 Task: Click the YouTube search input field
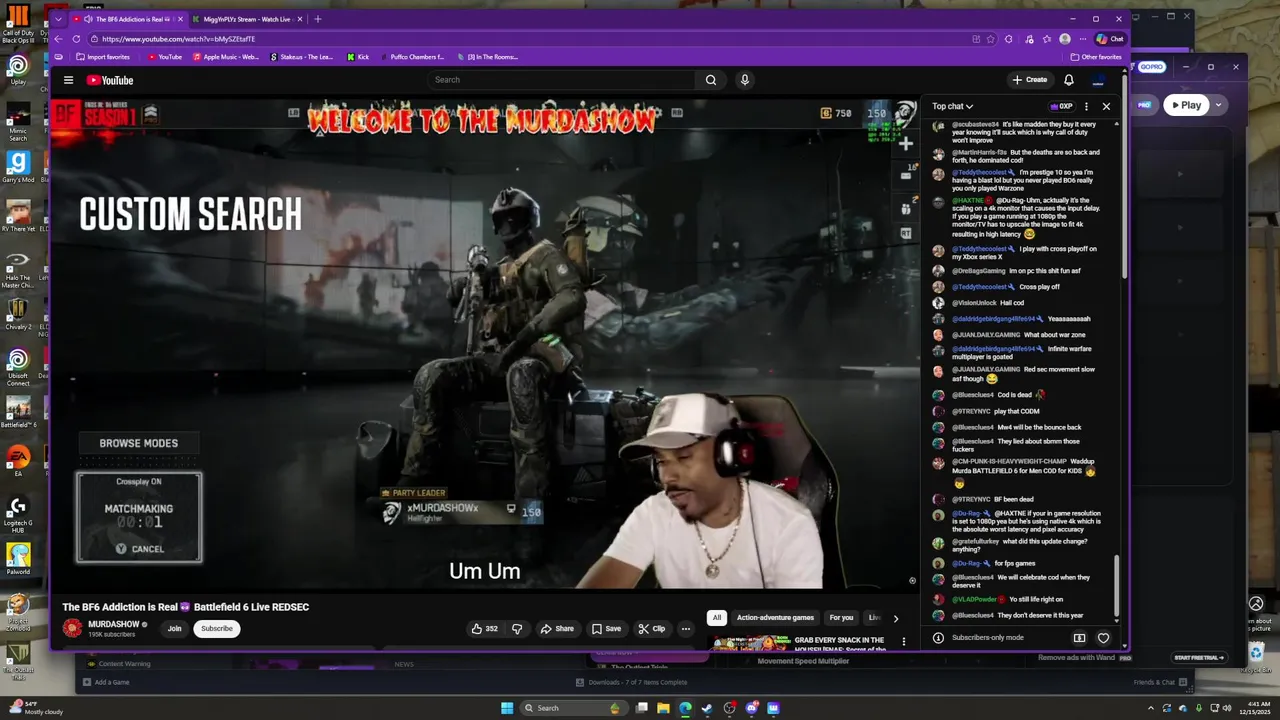561,80
